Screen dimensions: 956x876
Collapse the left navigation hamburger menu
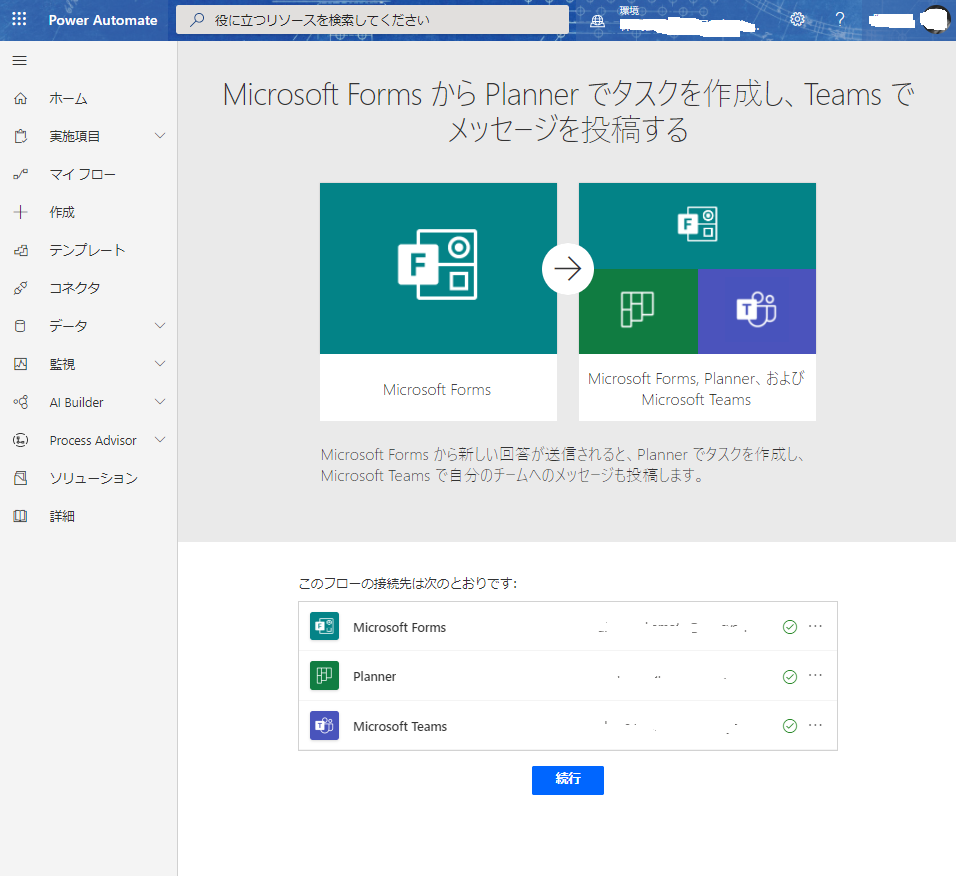20,60
